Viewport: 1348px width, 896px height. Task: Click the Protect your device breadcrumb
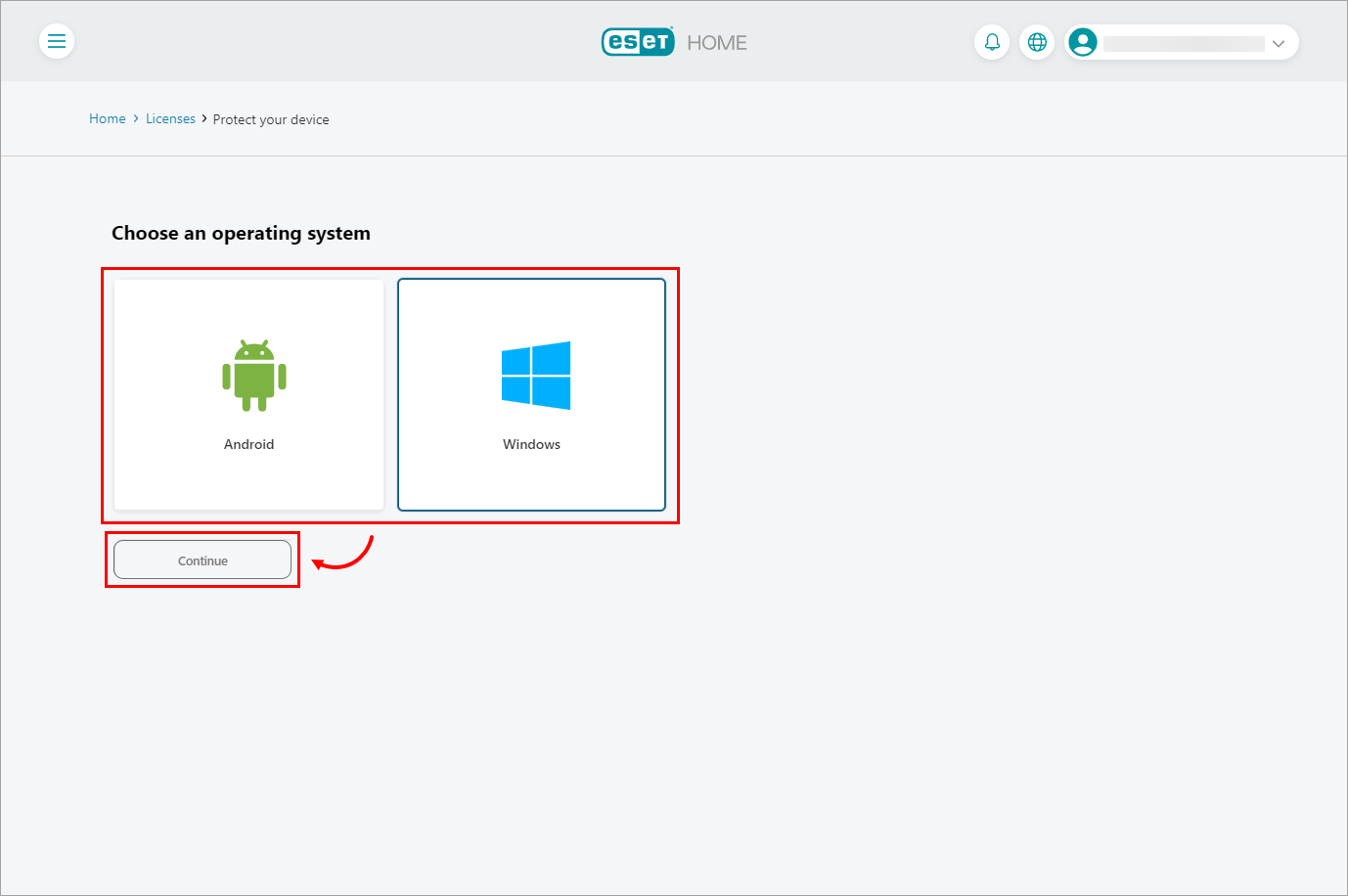271,119
